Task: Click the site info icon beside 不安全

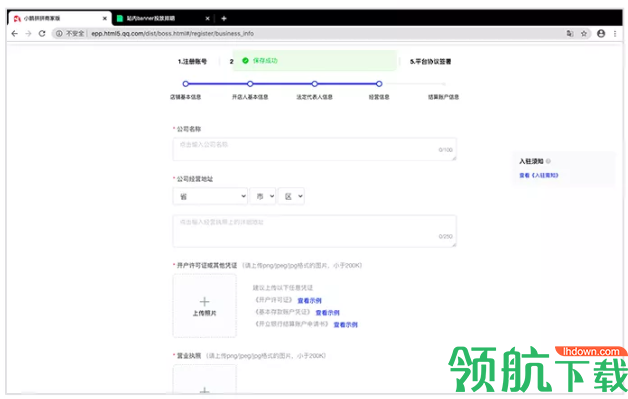Action: pos(59,34)
